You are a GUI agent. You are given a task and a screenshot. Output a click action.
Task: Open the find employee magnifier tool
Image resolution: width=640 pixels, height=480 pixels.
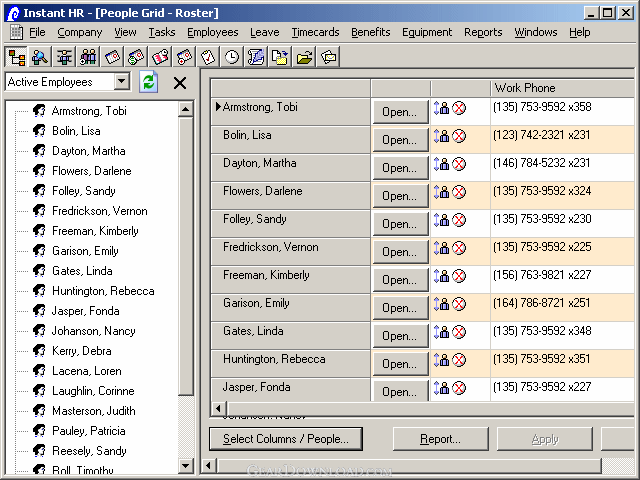[x=40, y=57]
